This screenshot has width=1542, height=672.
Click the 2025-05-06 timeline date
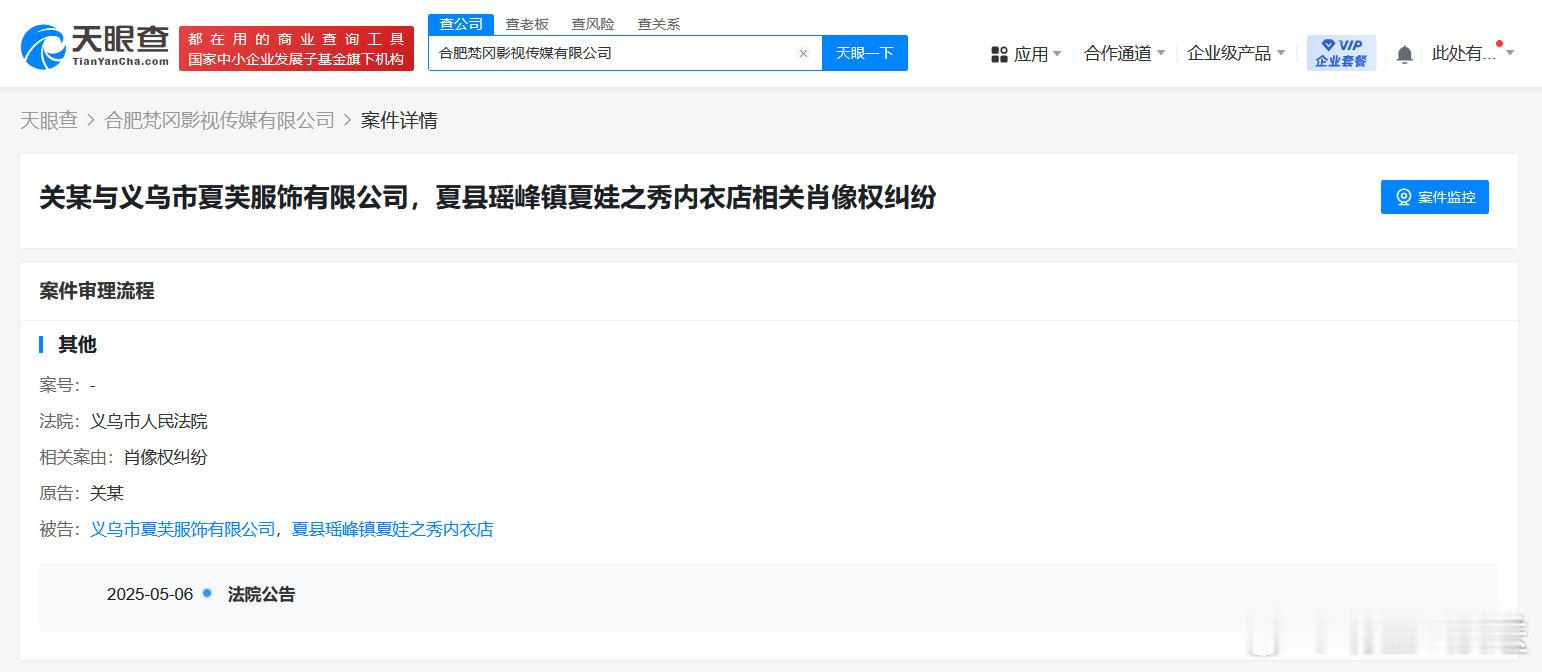pos(150,594)
